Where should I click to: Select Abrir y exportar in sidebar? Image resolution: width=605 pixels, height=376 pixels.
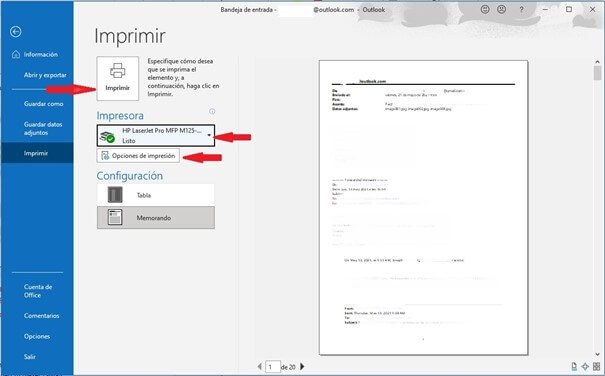click(45, 75)
